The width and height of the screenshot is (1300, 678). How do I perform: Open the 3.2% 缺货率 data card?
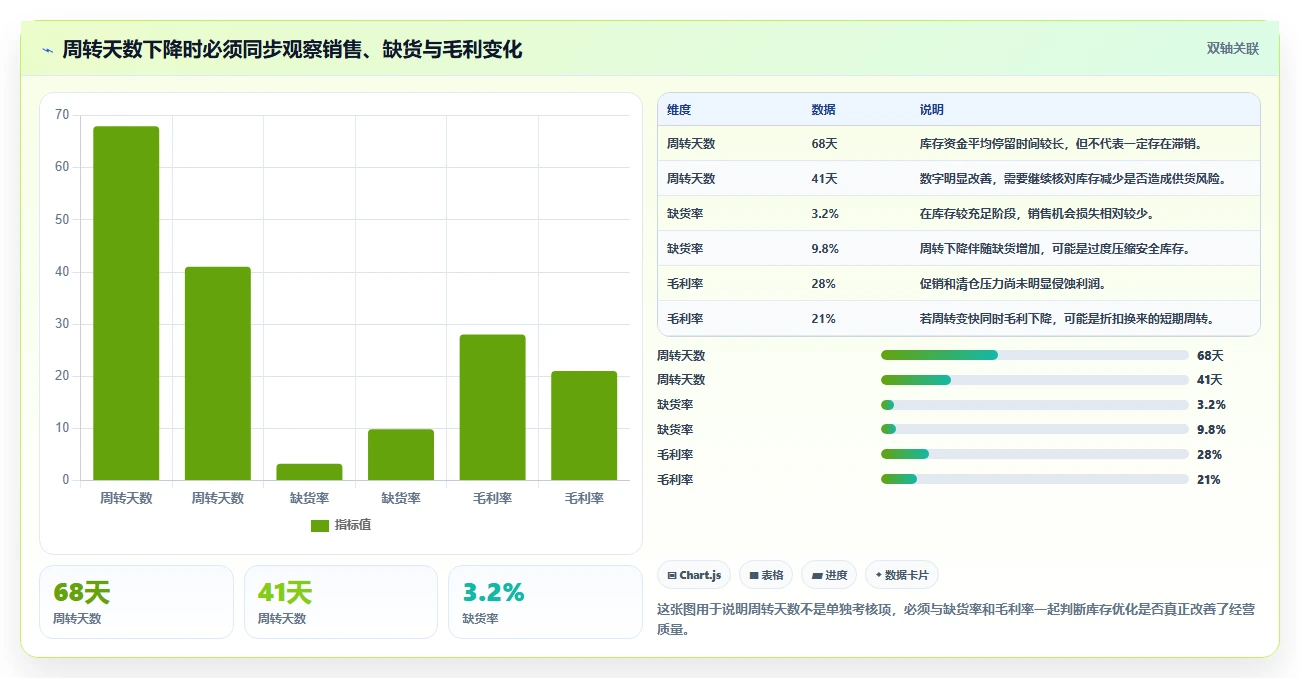tap(545, 602)
